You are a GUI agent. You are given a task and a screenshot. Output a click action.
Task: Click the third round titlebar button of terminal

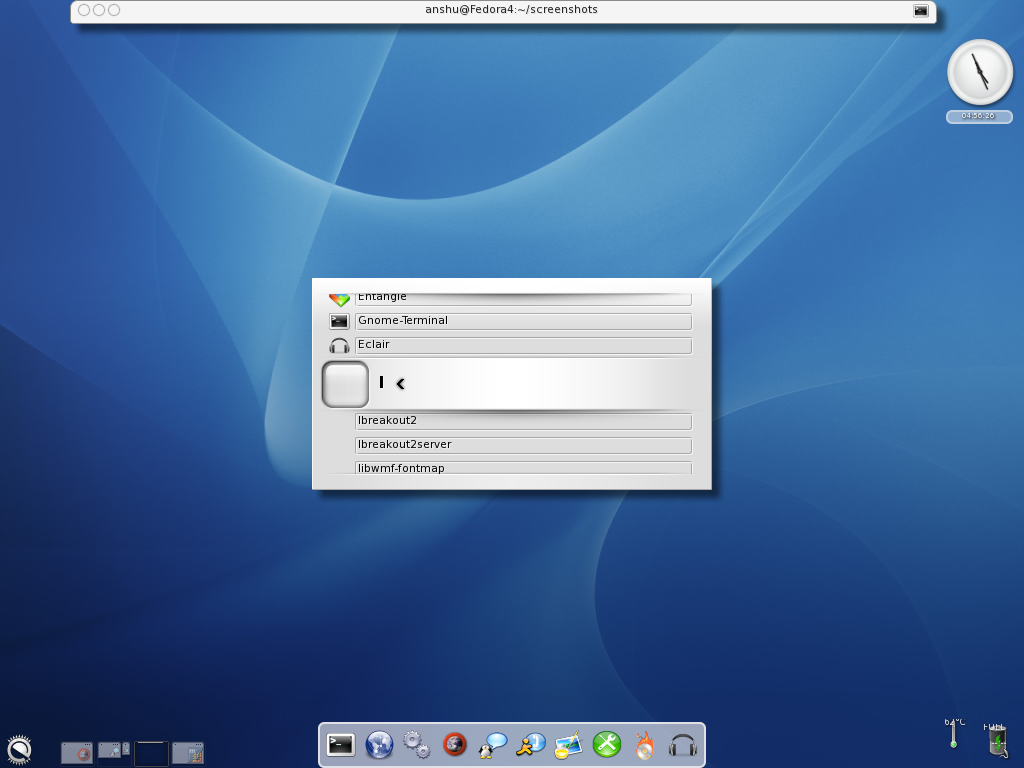114,10
